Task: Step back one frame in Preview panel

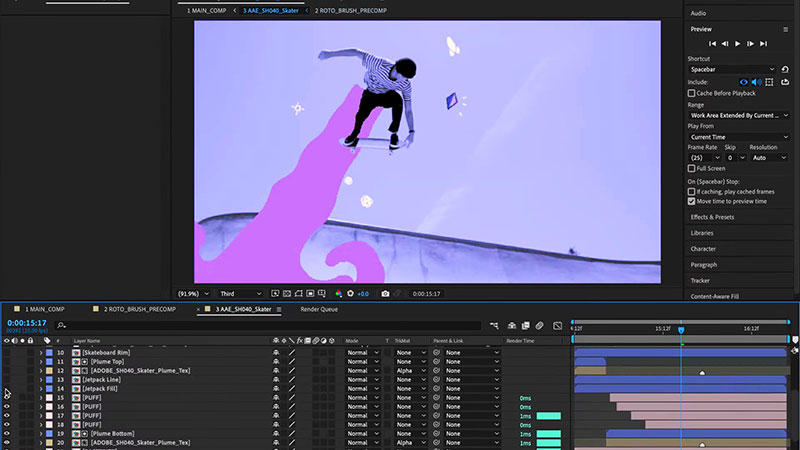Action: click(725, 44)
